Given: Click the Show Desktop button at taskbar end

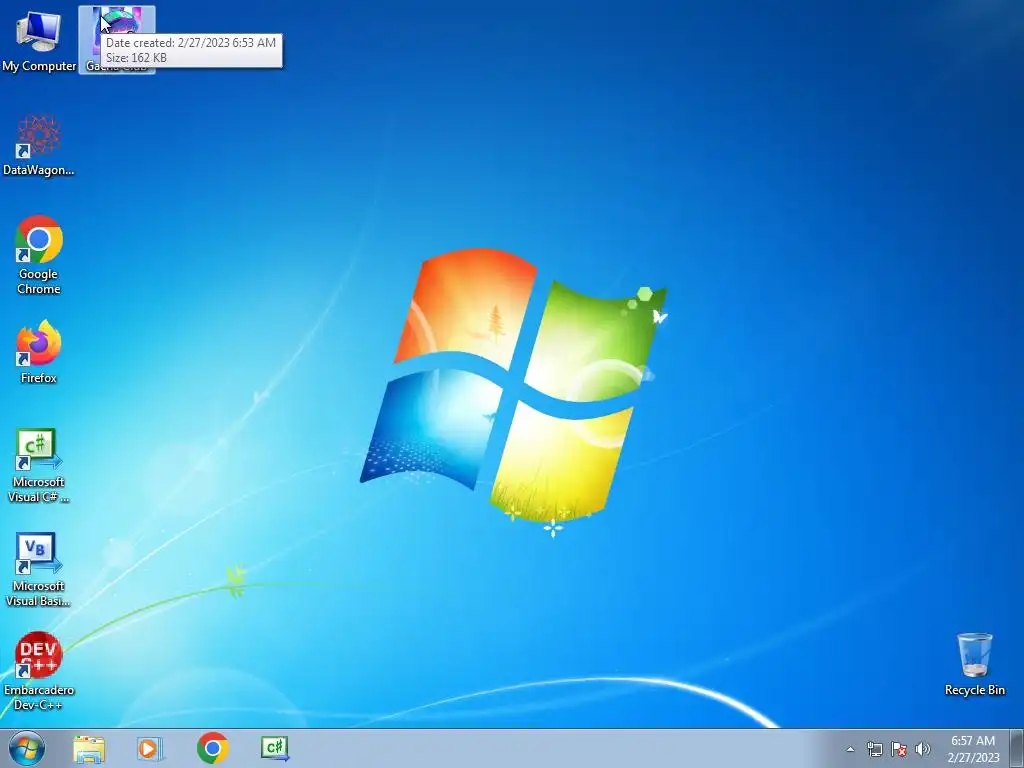Looking at the screenshot, I should [x=1017, y=748].
